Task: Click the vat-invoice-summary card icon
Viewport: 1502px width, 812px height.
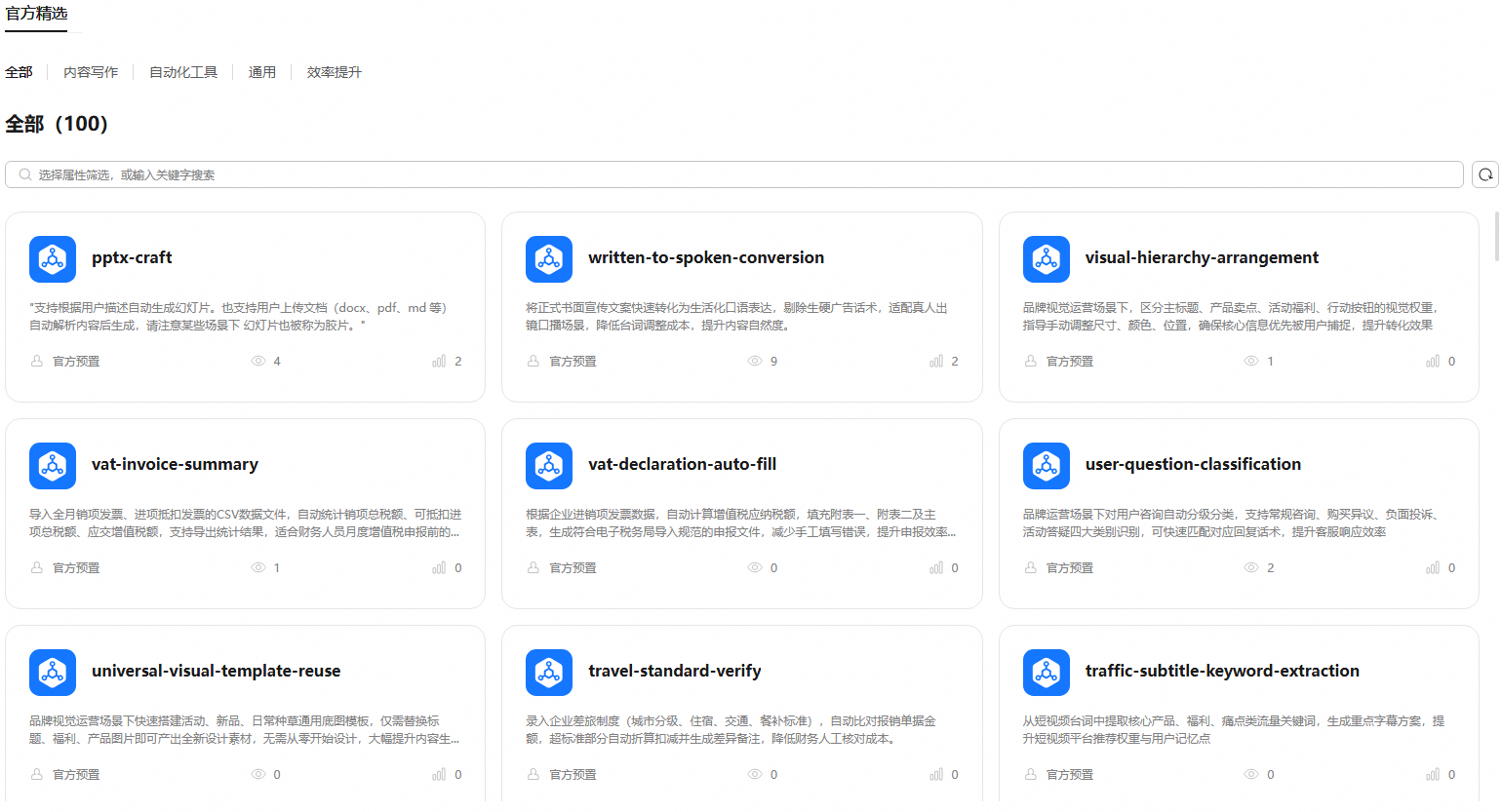Action: pyautogui.click(x=53, y=466)
